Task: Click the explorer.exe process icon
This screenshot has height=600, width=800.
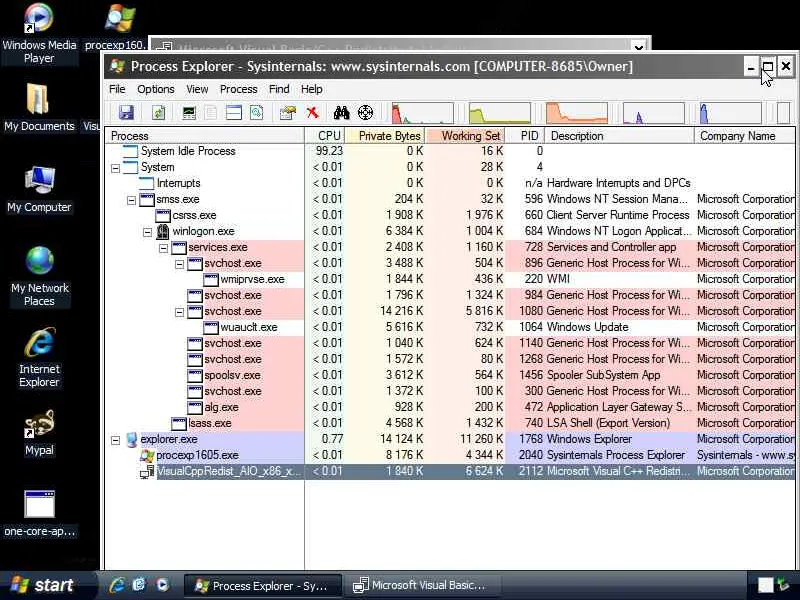Action: [x=131, y=439]
